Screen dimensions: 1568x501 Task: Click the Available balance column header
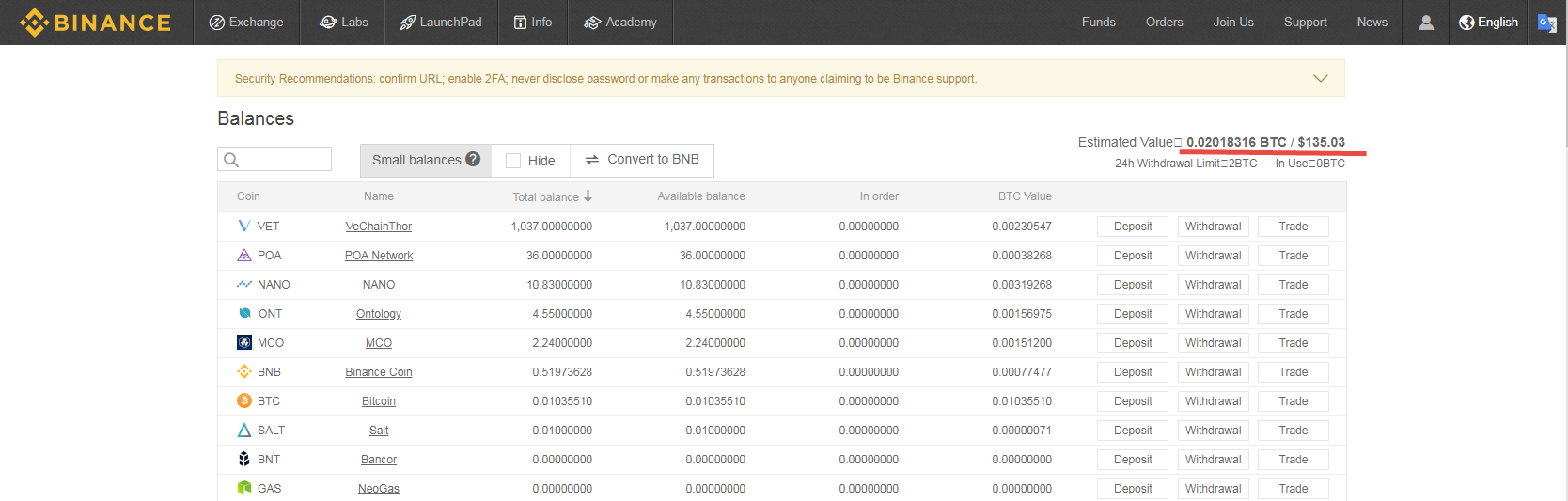701,196
